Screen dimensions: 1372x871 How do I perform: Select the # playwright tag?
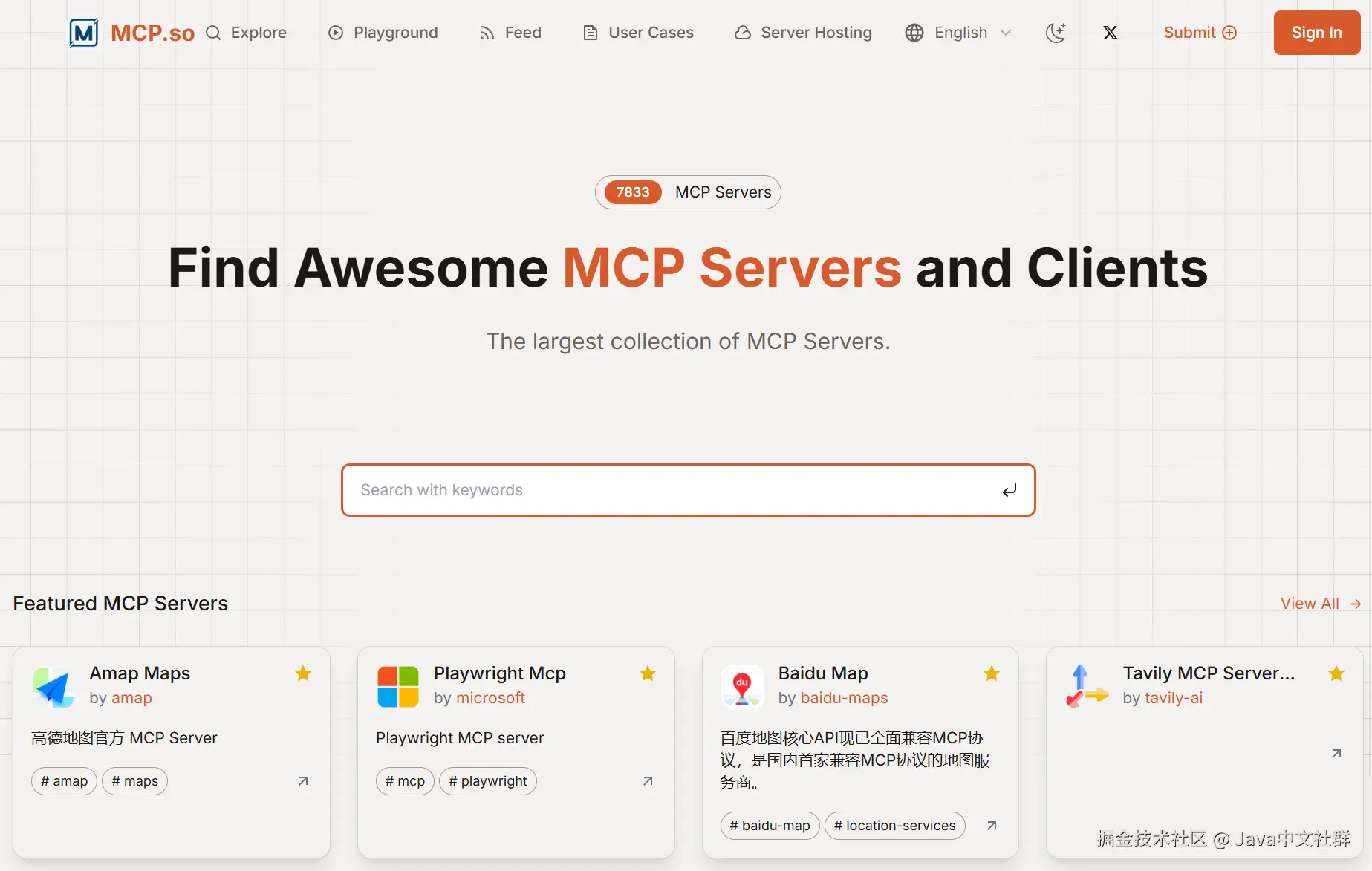click(x=488, y=781)
